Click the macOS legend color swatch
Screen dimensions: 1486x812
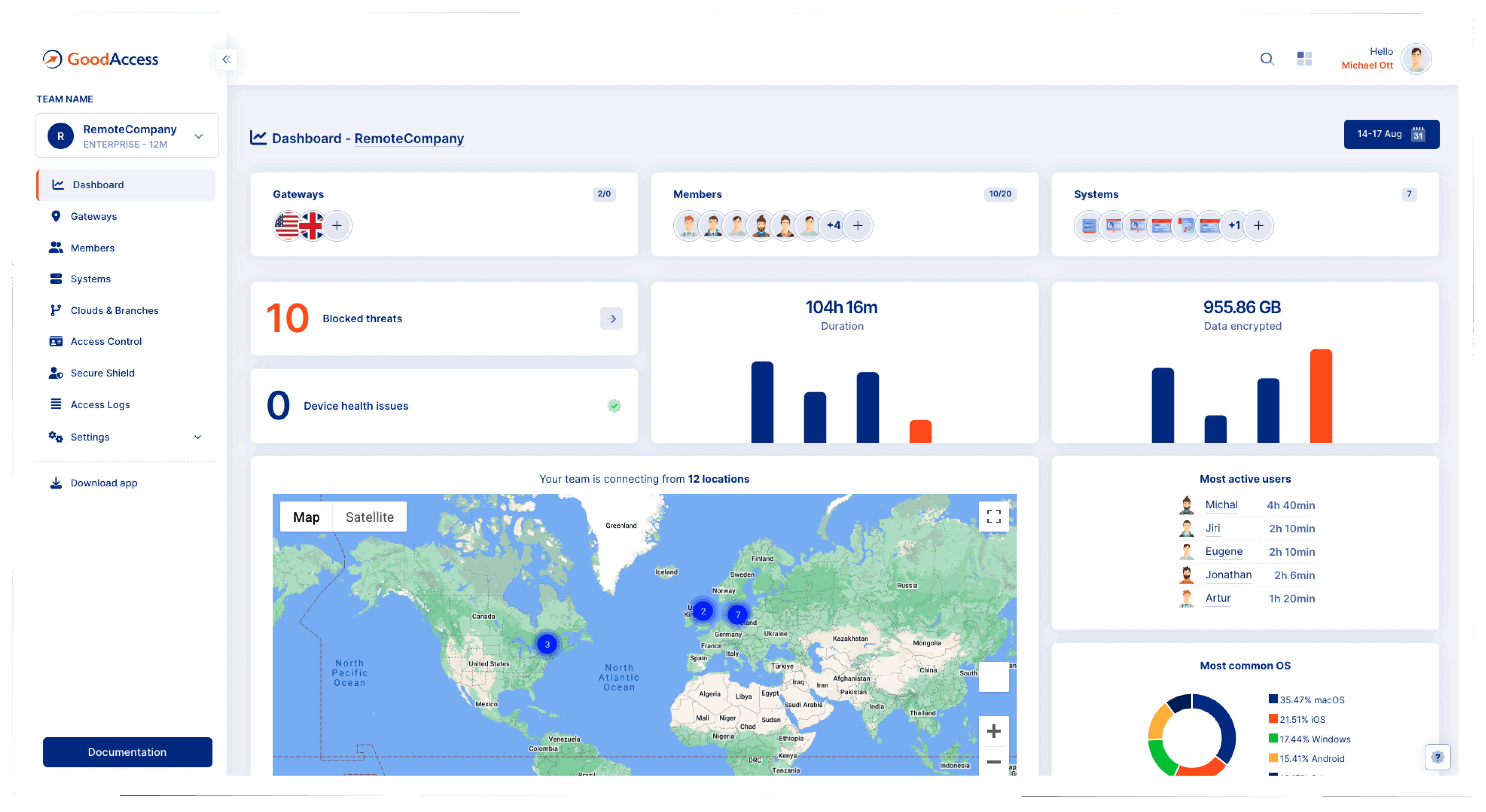click(1273, 700)
